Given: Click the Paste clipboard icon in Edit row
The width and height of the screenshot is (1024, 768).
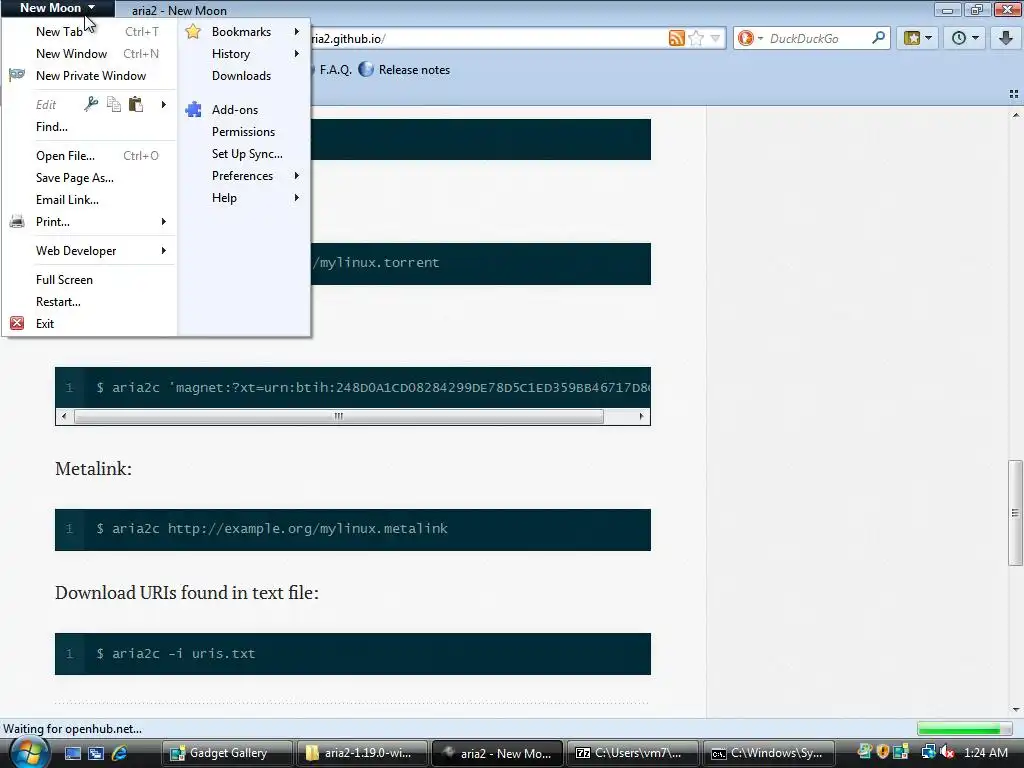Looking at the screenshot, I should point(136,104).
